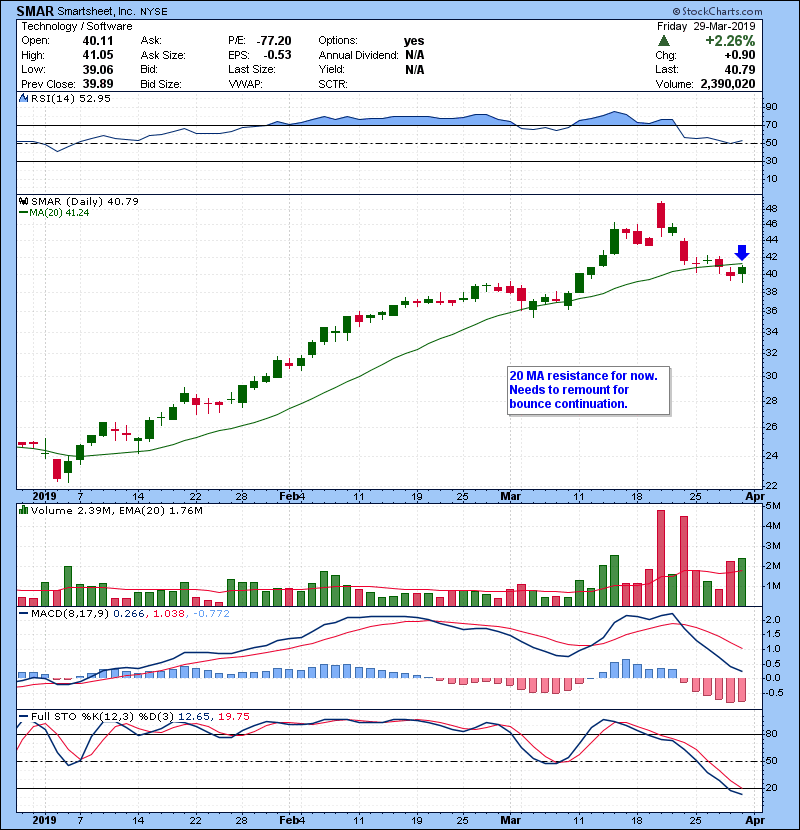Viewport: 800px width, 830px height.
Task: Click the Last value 40.79 in the header
Action: click(x=740, y=69)
